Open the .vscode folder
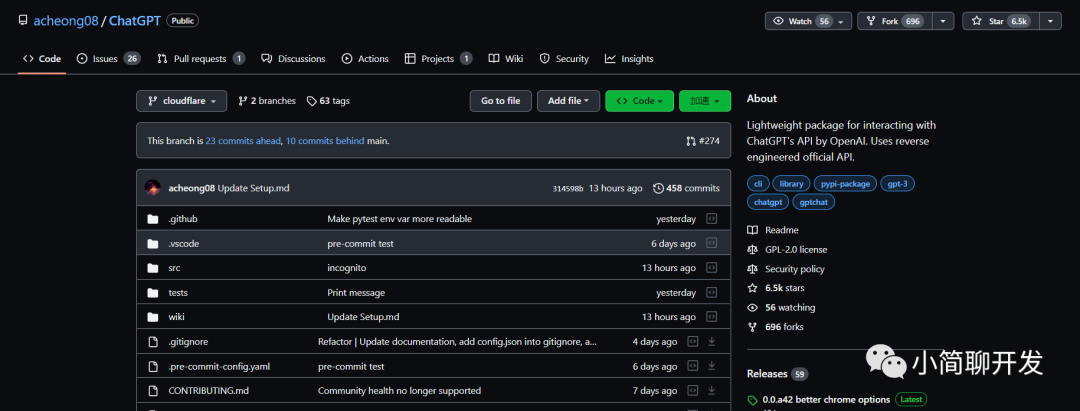This screenshot has height=411, width=1080. (x=184, y=243)
